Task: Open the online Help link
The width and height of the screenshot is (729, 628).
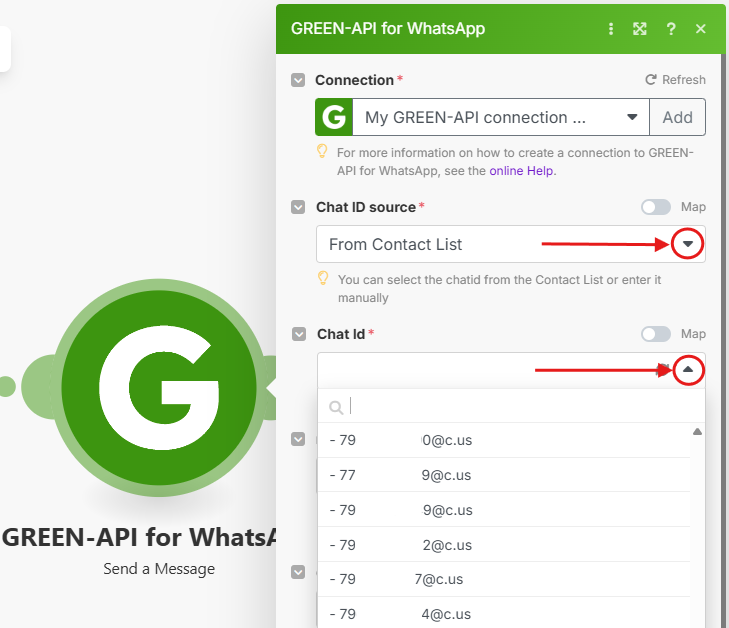Action: (521, 171)
